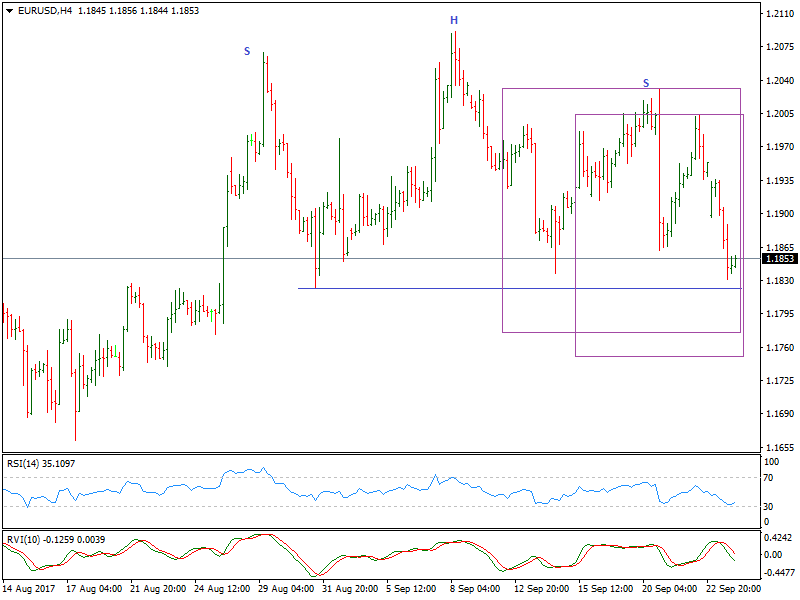800x600 pixels.
Task: Click the 1.1760 price scale label
Action: (x=780, y=347)
